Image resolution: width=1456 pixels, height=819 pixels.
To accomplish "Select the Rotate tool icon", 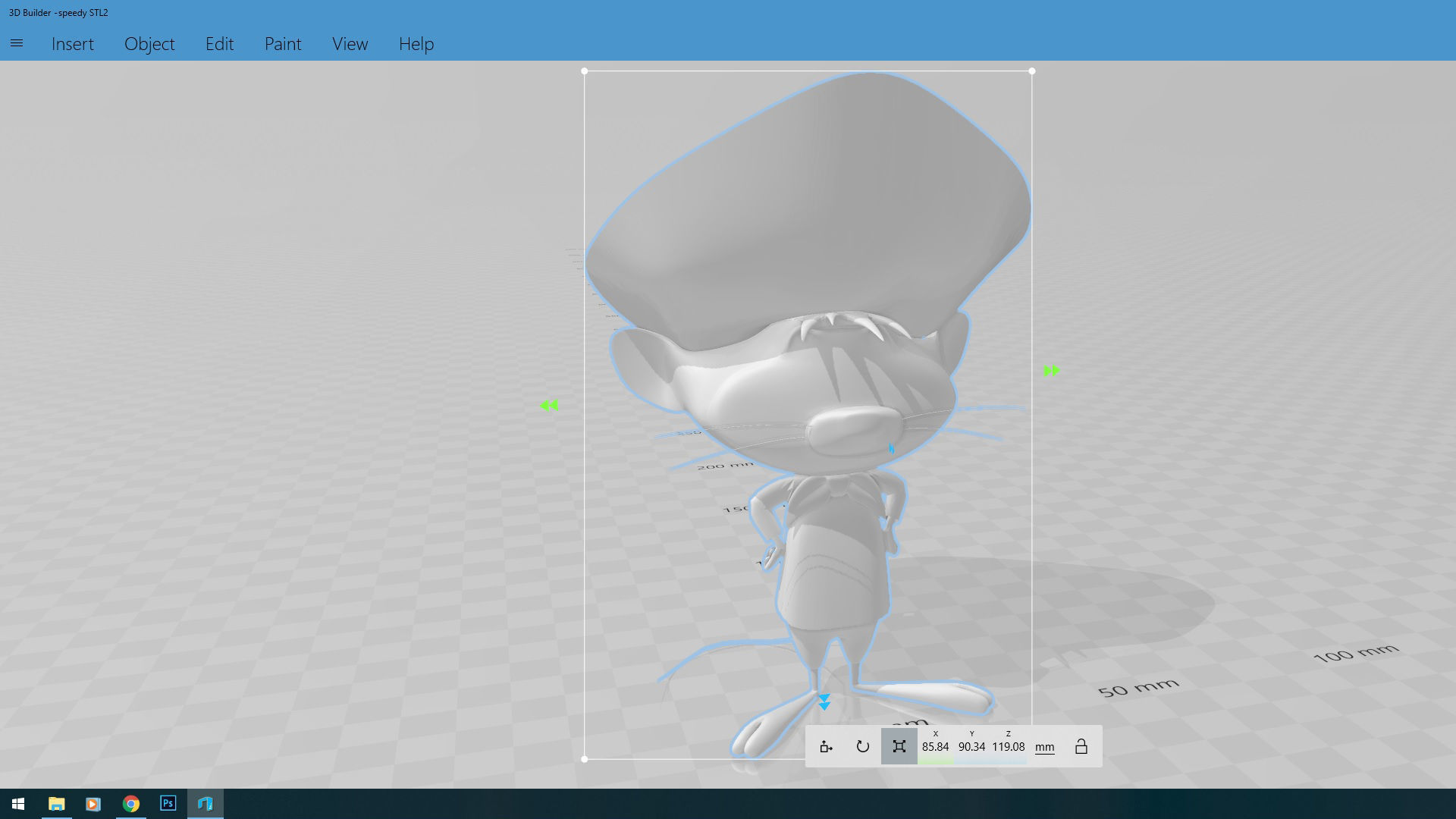I will [x=862, y=747].
